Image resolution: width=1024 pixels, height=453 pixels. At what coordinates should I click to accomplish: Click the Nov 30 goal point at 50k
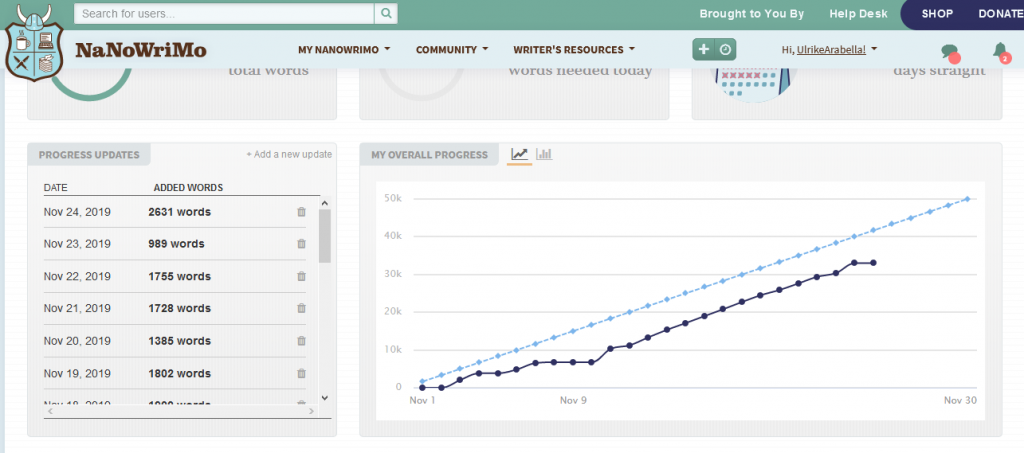pos(967,198)
